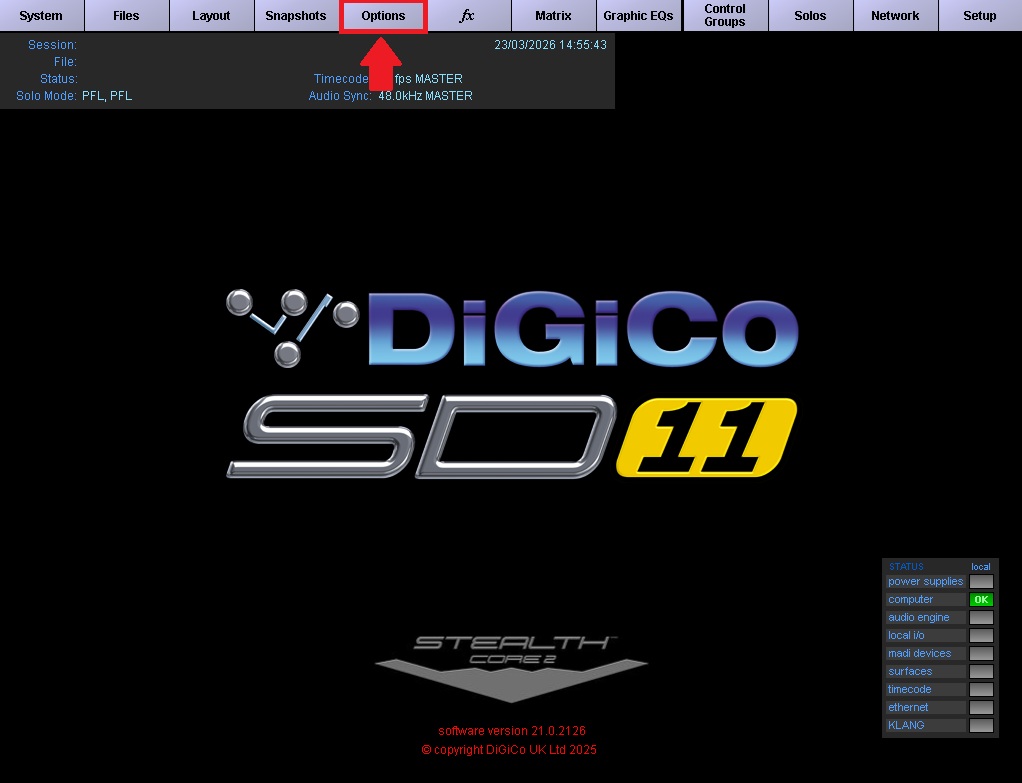Open the System menu
This screenshot has width=1022, height=783.
coord(42,16)
